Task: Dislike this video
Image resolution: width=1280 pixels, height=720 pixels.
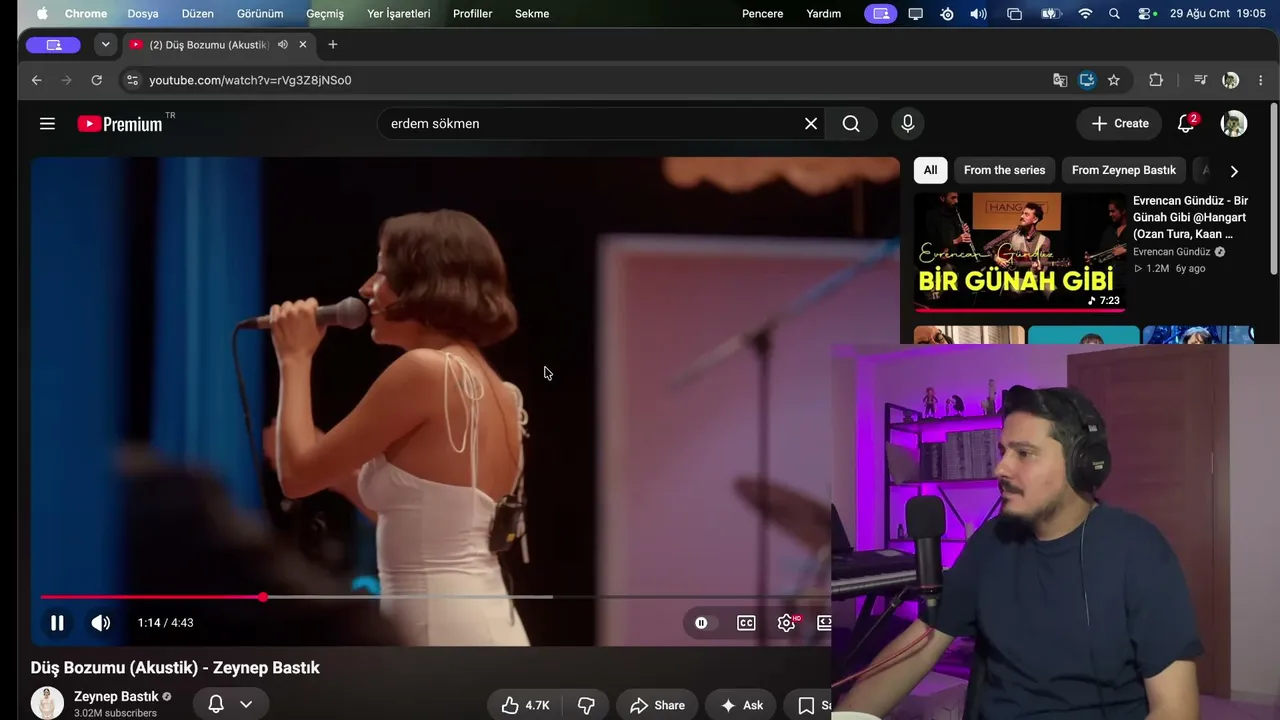Action: 586,705
